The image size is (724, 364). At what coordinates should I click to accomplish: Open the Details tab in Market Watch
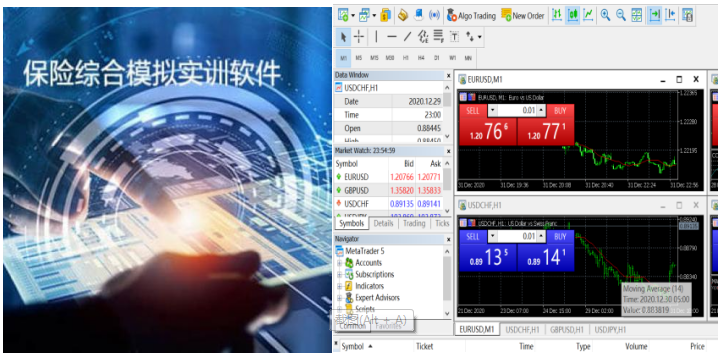pyautogui.click(x=384, y=223)
